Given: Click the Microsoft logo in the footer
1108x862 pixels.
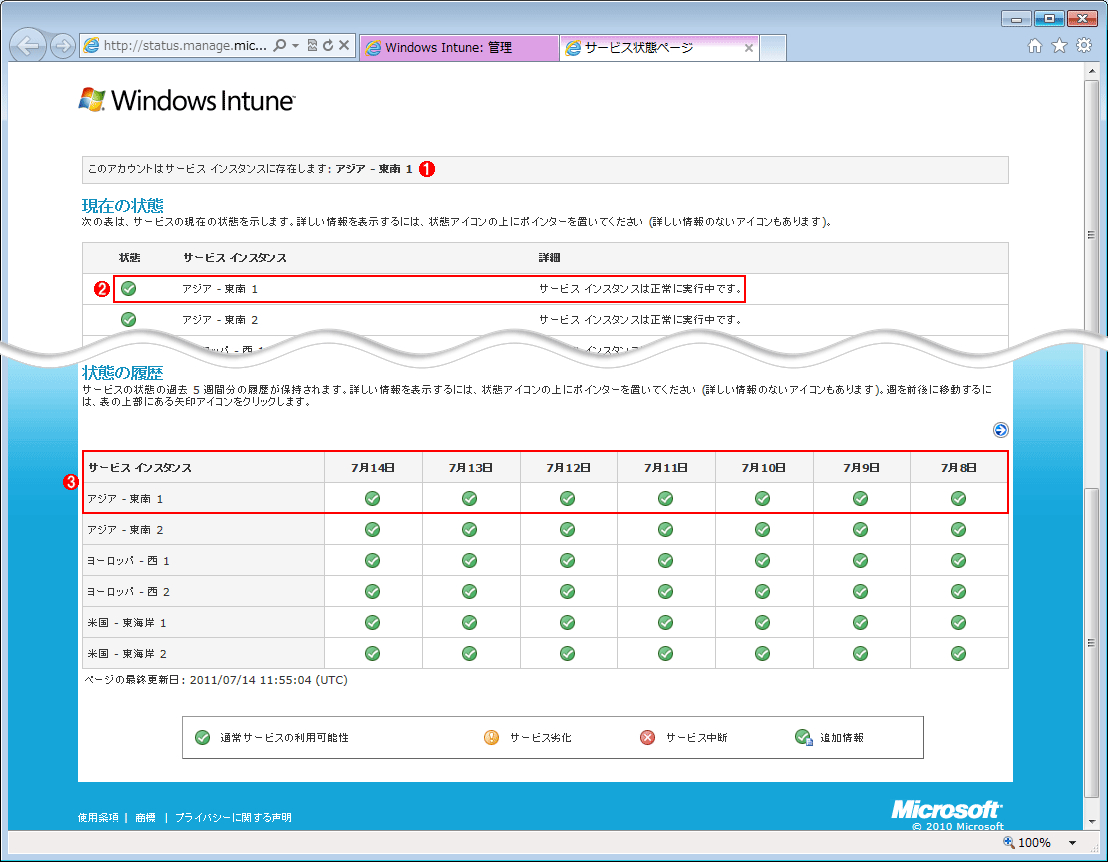Looking at the screenshot, I should [946, 810].
